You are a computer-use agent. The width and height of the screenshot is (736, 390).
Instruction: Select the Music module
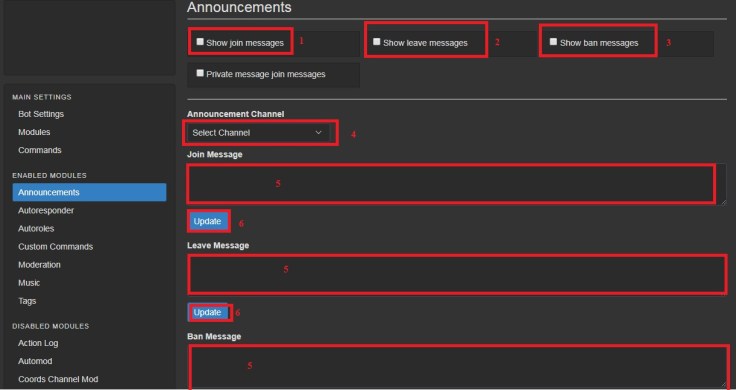(29, 283)
